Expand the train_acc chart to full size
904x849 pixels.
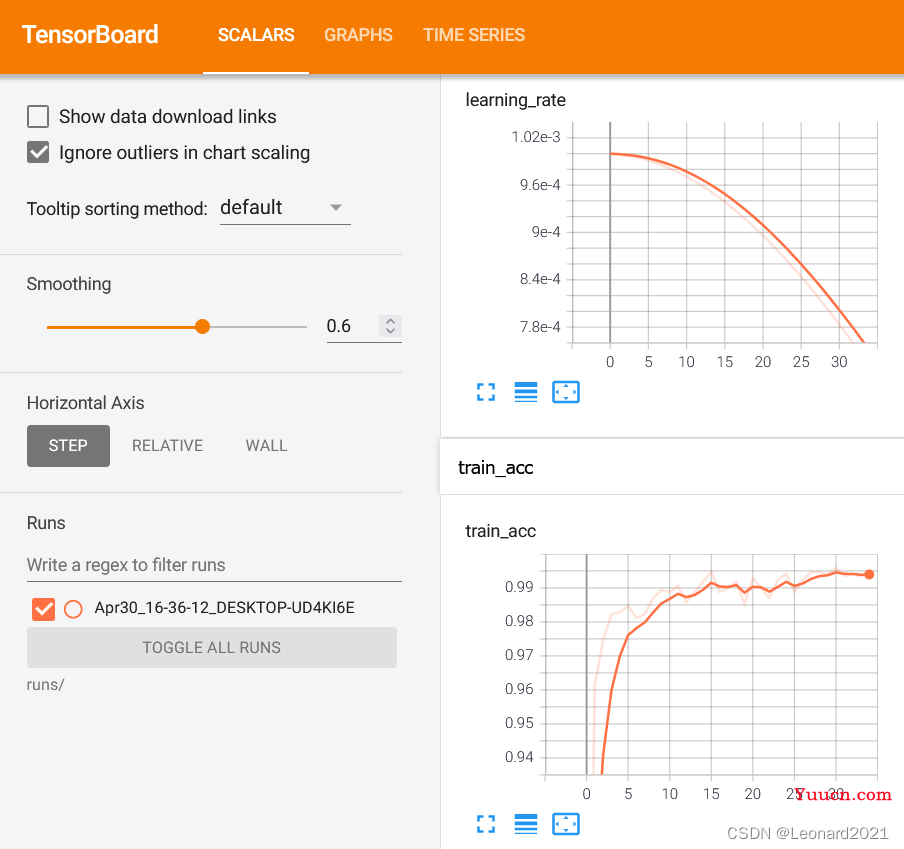point(486,824)
